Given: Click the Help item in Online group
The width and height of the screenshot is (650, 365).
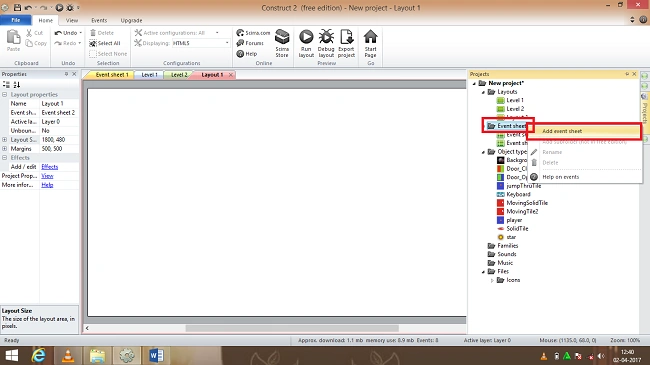Looking at the screenshot, I should pyautogui.click(x=247, y=54).
